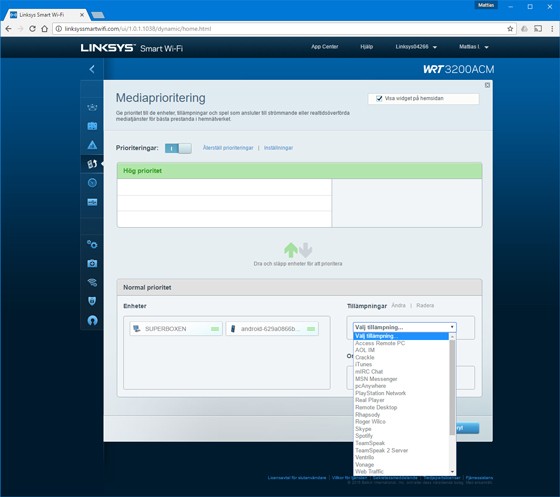
Task: Click Ändra next to Tillämpningar
Action: click(x=398, y=305)
